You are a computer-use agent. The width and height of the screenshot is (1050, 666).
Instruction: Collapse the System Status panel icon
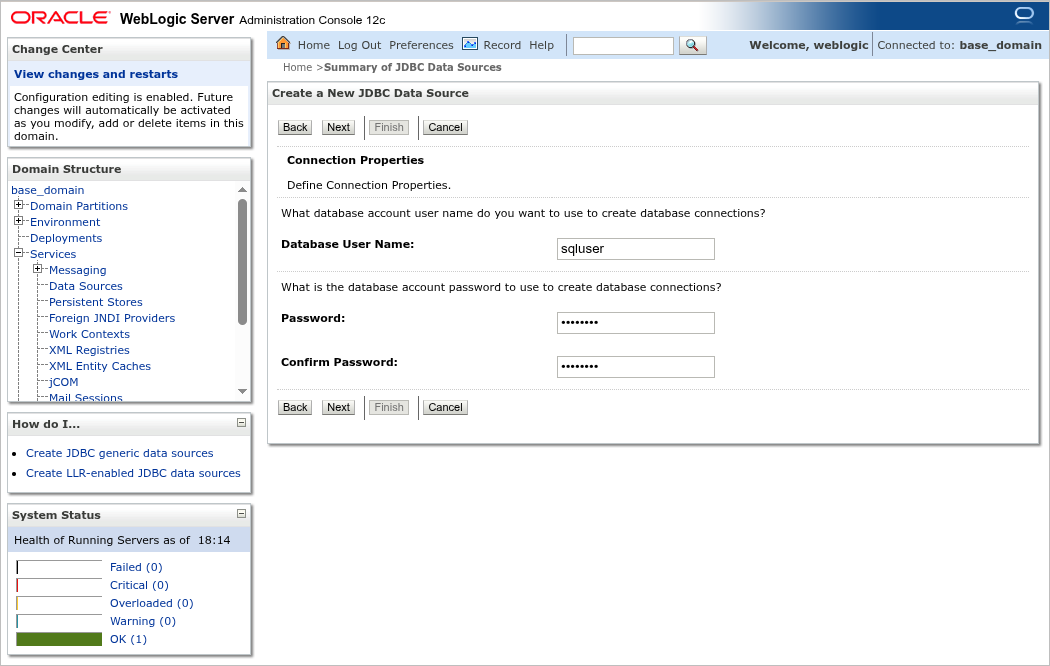(239, 514)
